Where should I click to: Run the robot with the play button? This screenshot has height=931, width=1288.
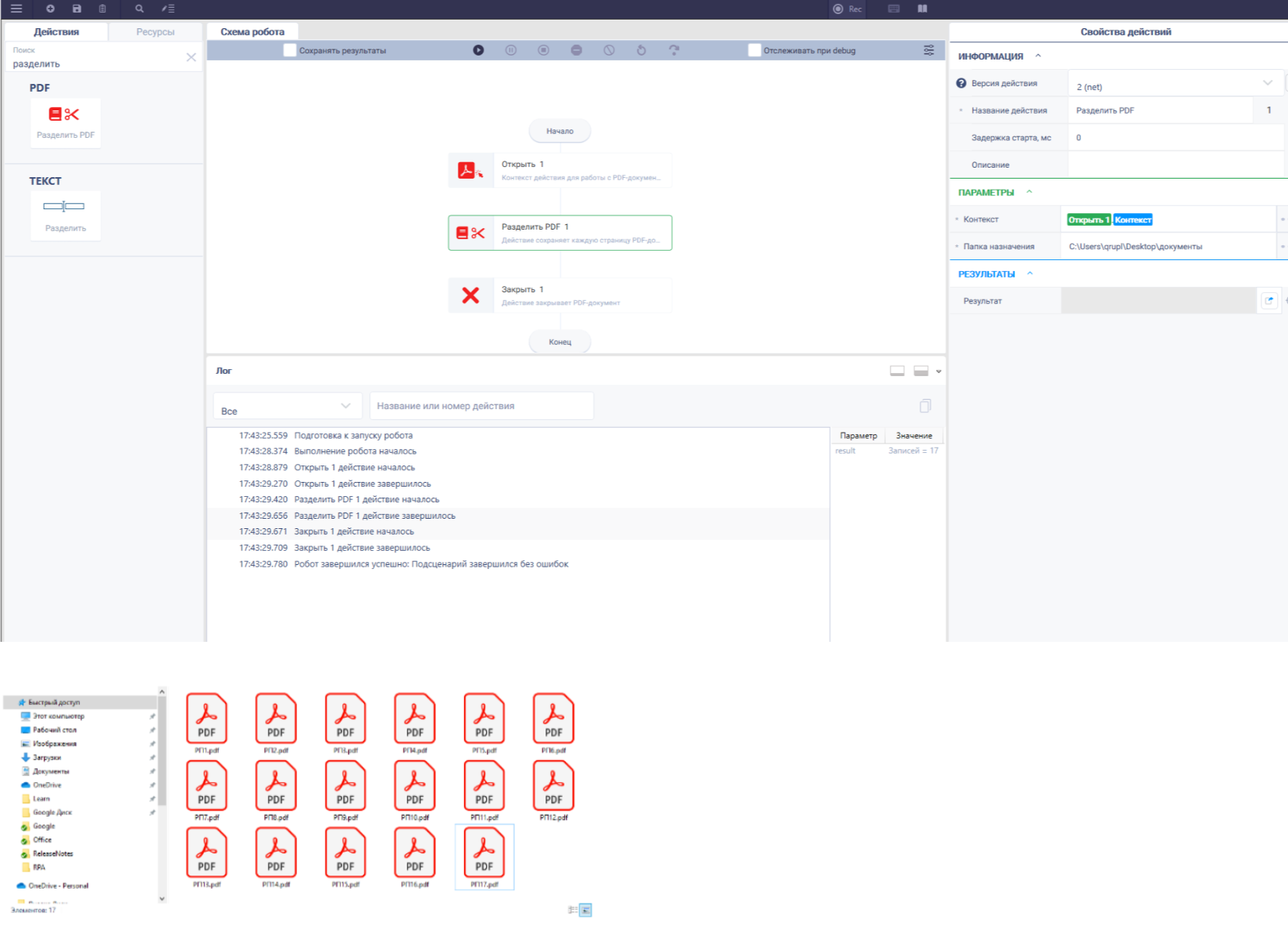click(478, 50)
